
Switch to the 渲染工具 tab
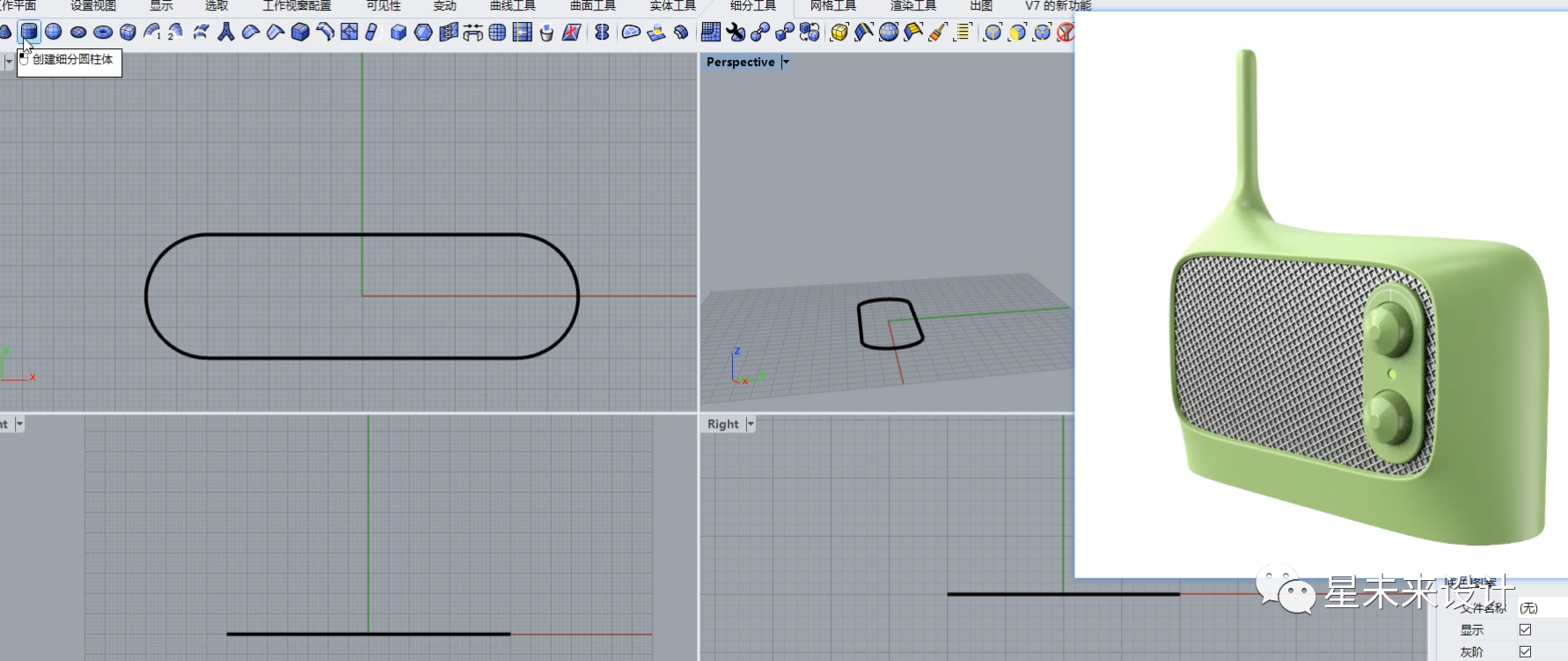click(913, 6)
